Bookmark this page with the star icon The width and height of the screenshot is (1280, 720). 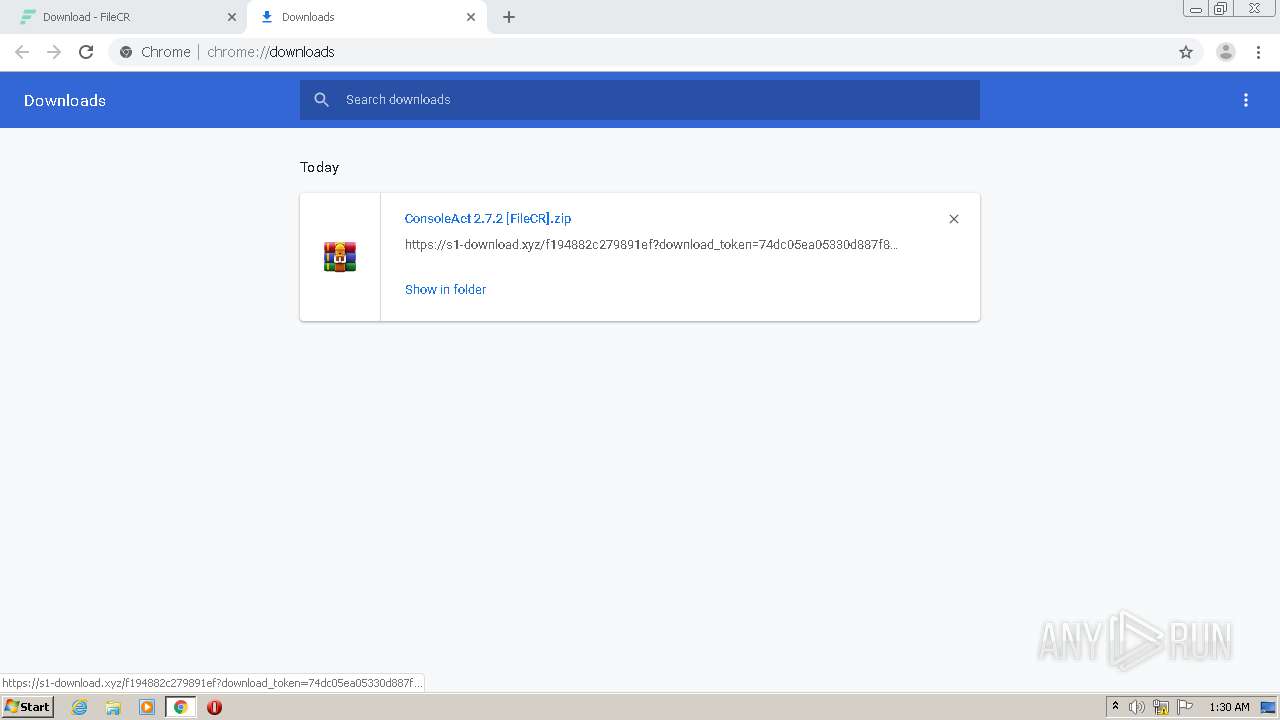pyautogui.click(x=1186, y=52)
